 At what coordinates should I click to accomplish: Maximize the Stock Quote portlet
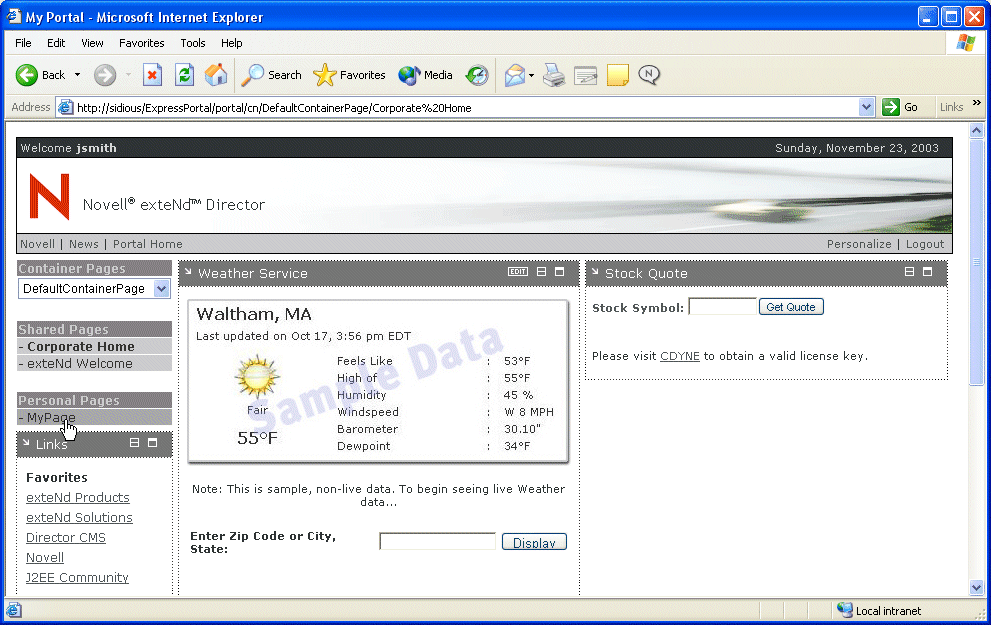point(927,272)
